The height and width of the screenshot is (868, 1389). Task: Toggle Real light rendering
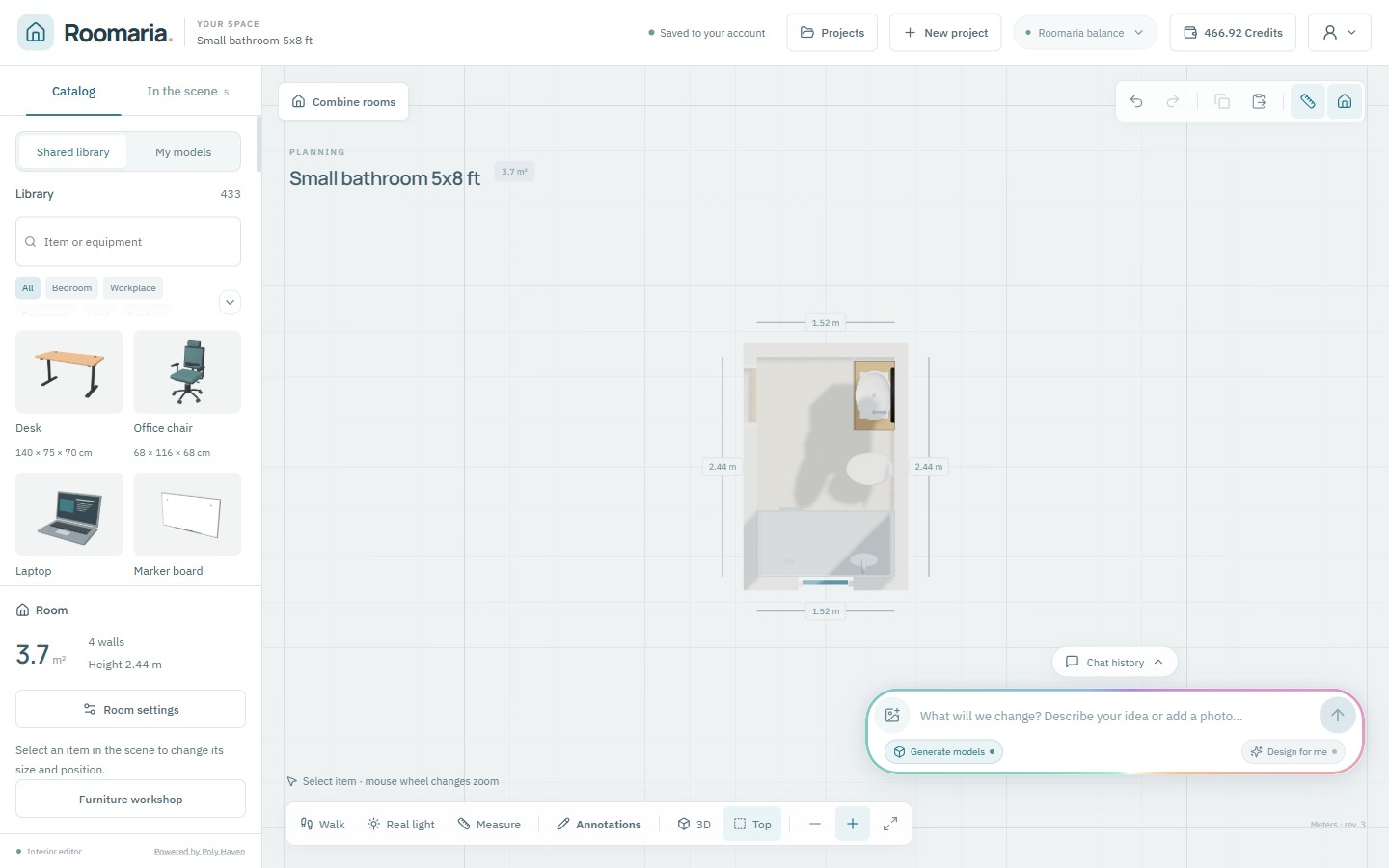(x=401, y=825)
